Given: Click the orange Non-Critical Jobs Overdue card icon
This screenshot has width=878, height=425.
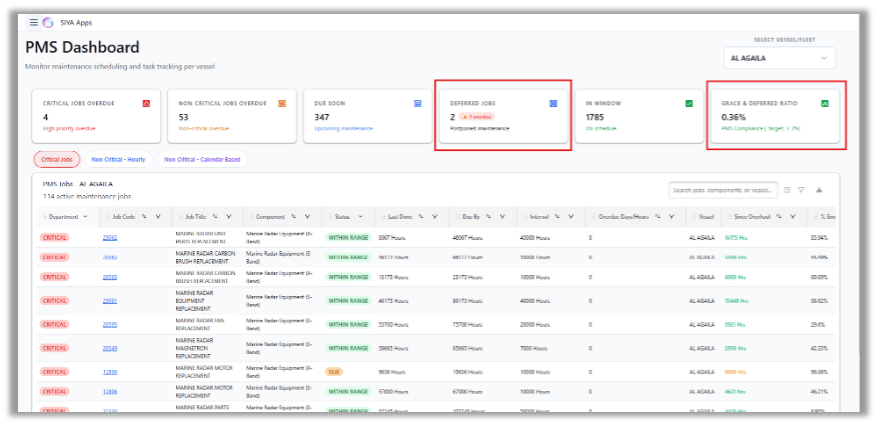Looking at the screenshot, I should pos(282,104).
